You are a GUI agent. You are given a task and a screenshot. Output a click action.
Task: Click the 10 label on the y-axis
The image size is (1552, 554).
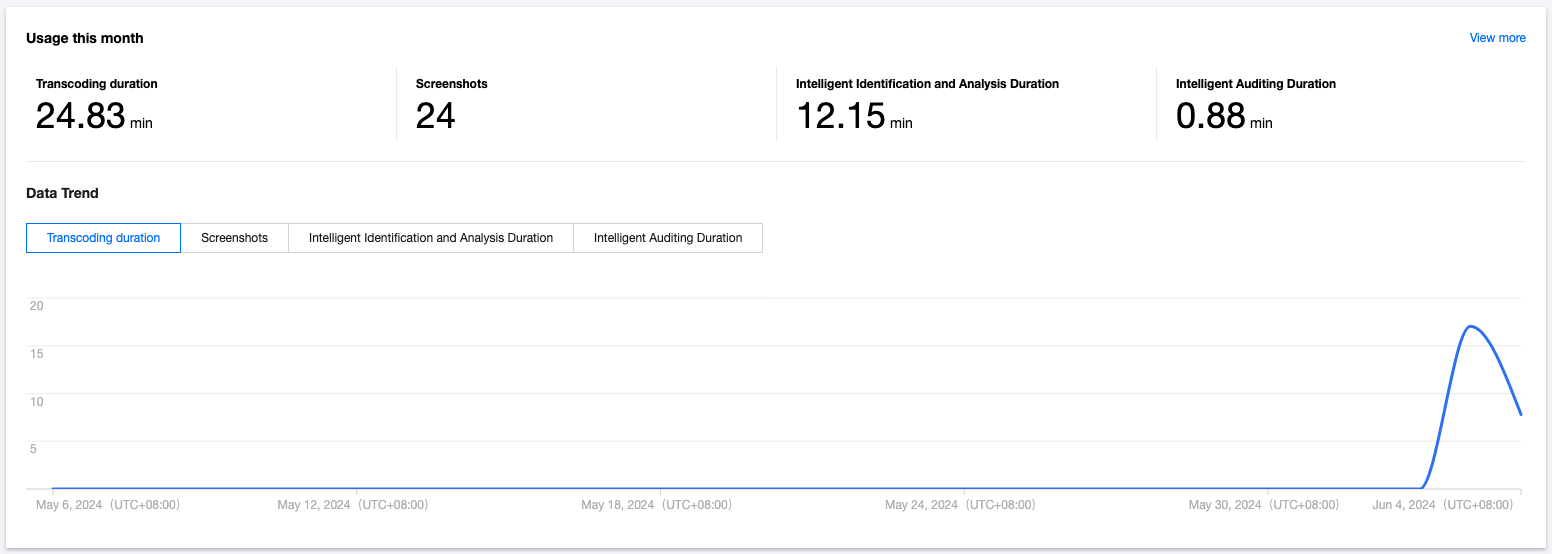pyautogui.click(x=37, y=401)
